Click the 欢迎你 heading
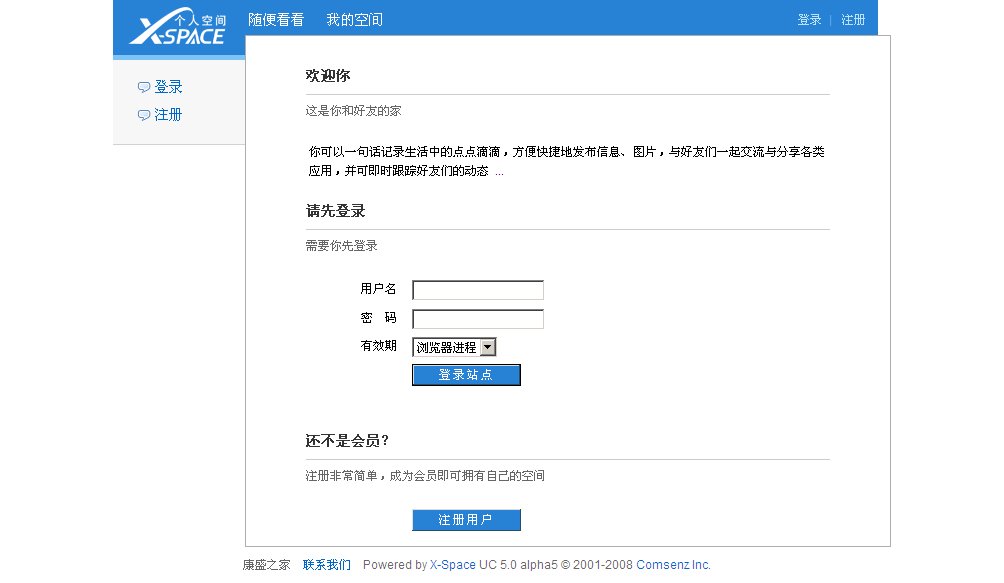The image size is (1004, 583). [328, 76]
